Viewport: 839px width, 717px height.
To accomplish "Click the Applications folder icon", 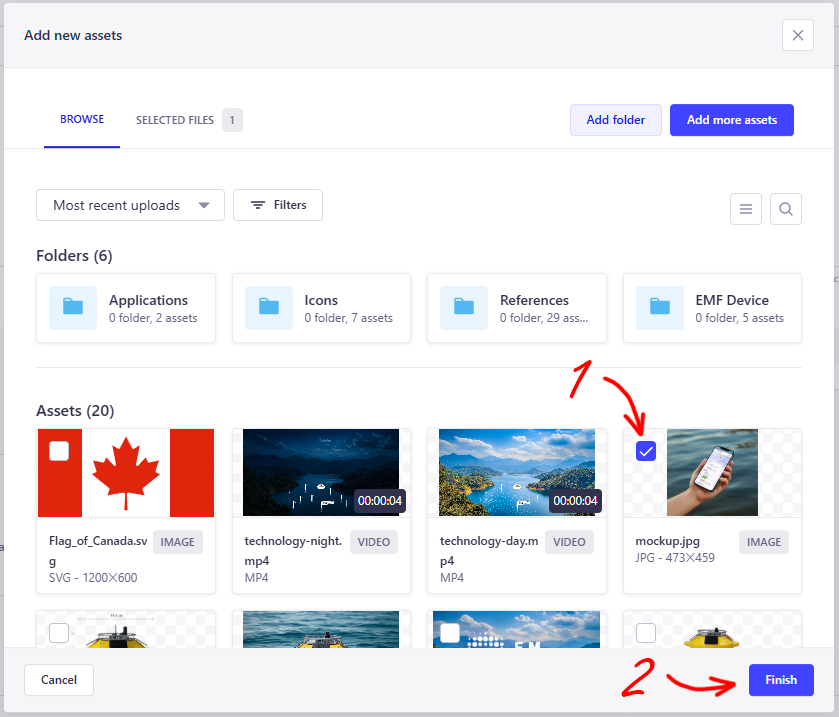I will click(x=73, y=308).
